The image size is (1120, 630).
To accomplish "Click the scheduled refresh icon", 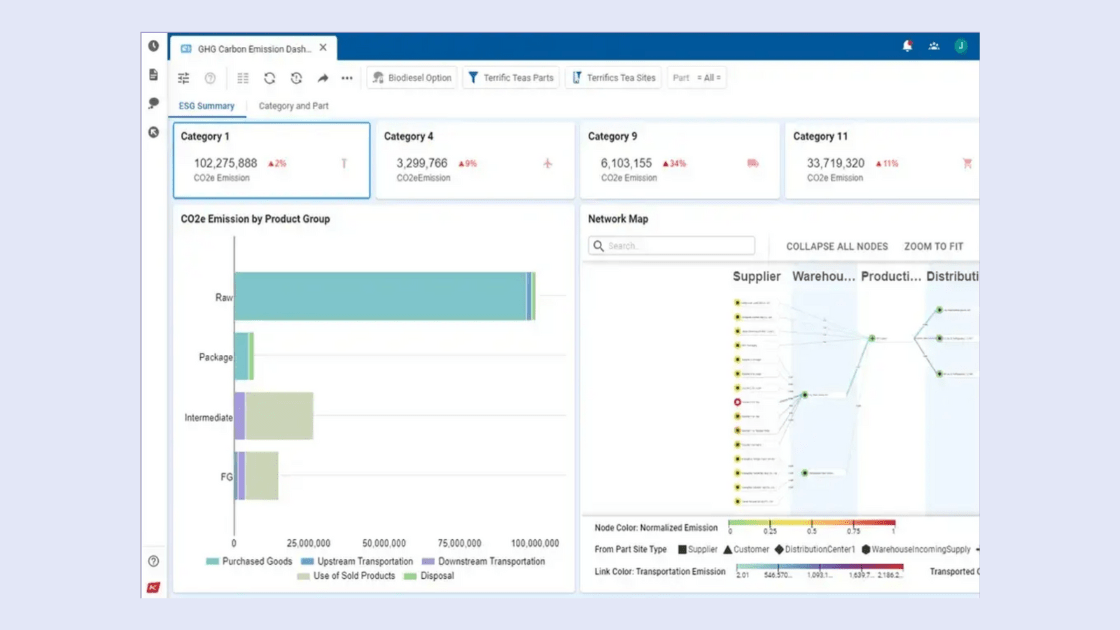I will pyautogui.click(x=295, y=78).
